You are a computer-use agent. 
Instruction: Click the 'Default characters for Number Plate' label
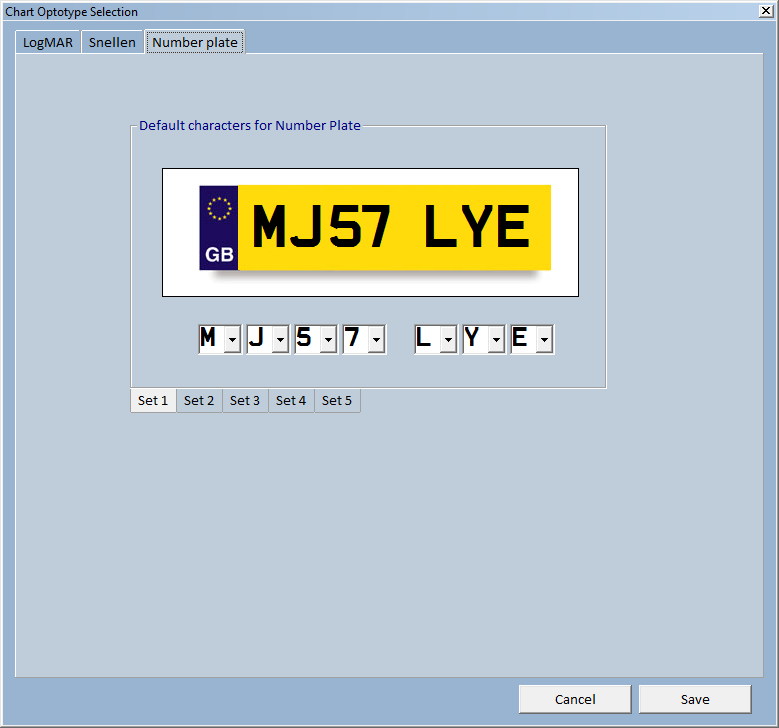(x=249, y=125)
